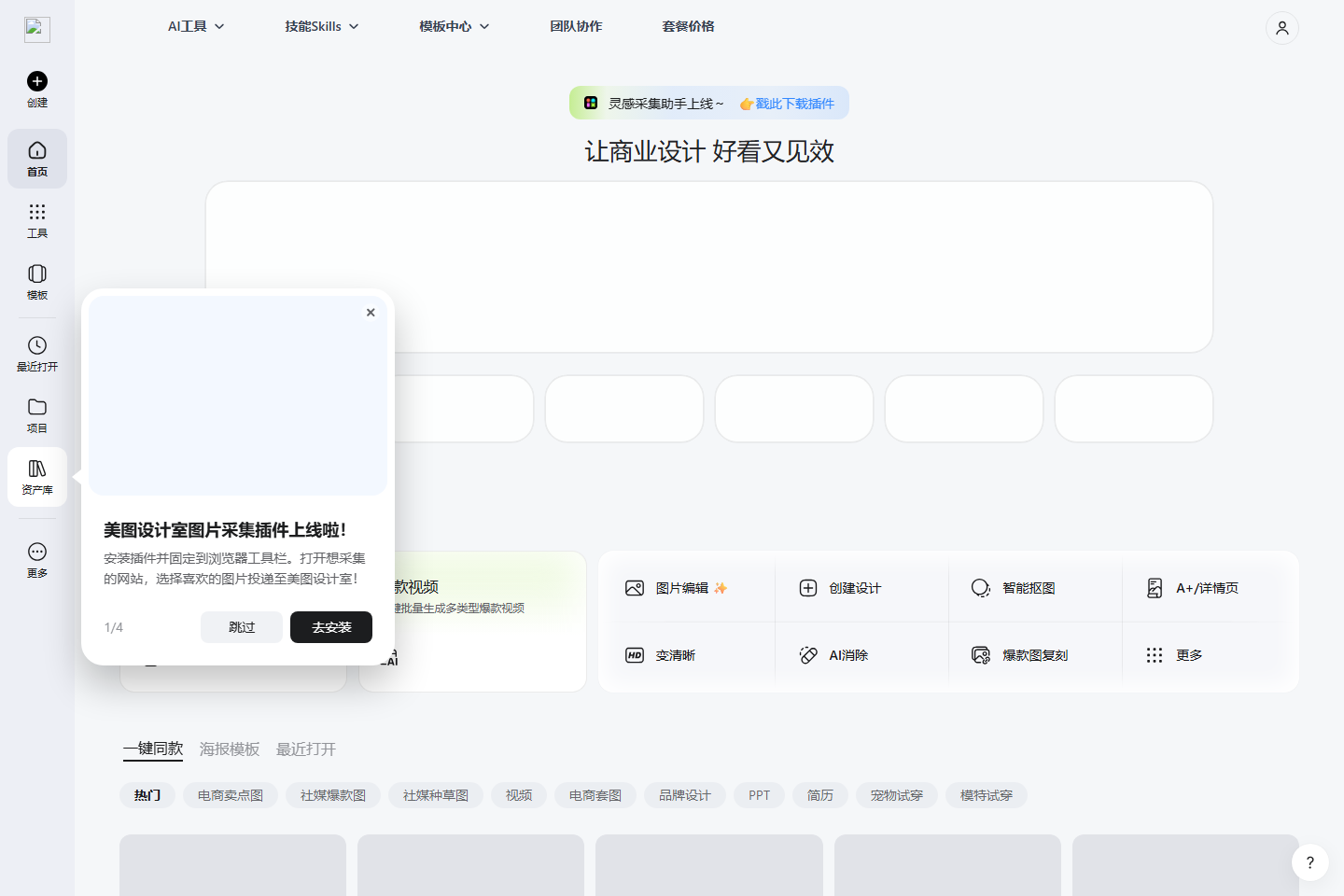Select the 社媒爆款图 category chip
The image size is (1344, 896).
(x=333, y=795)
